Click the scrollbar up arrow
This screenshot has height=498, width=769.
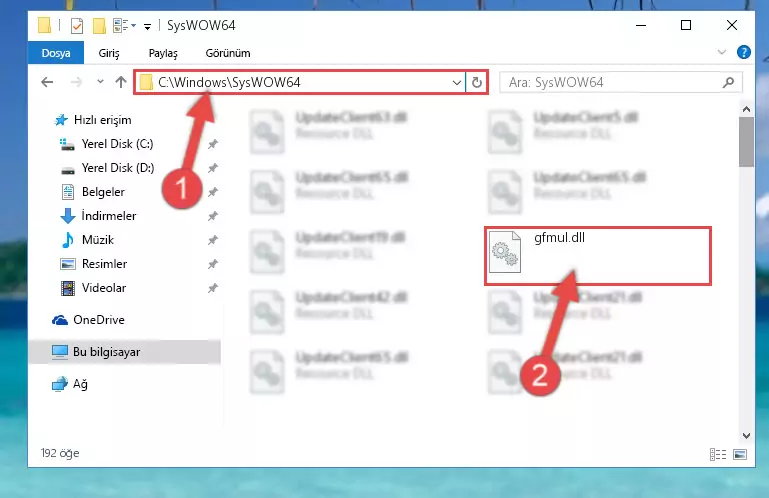(x=746, y=109)
